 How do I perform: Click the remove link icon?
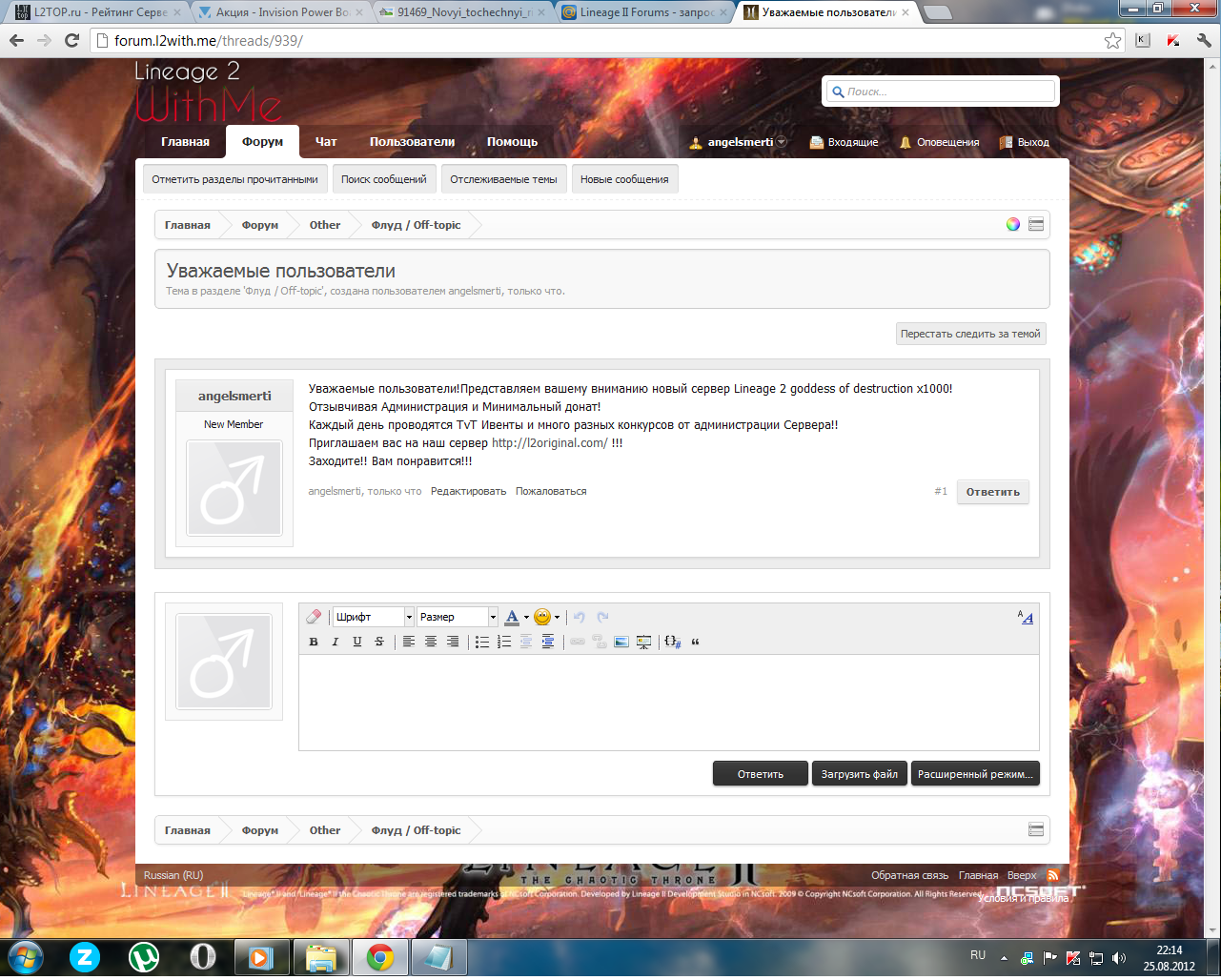(x=600, y=642)
